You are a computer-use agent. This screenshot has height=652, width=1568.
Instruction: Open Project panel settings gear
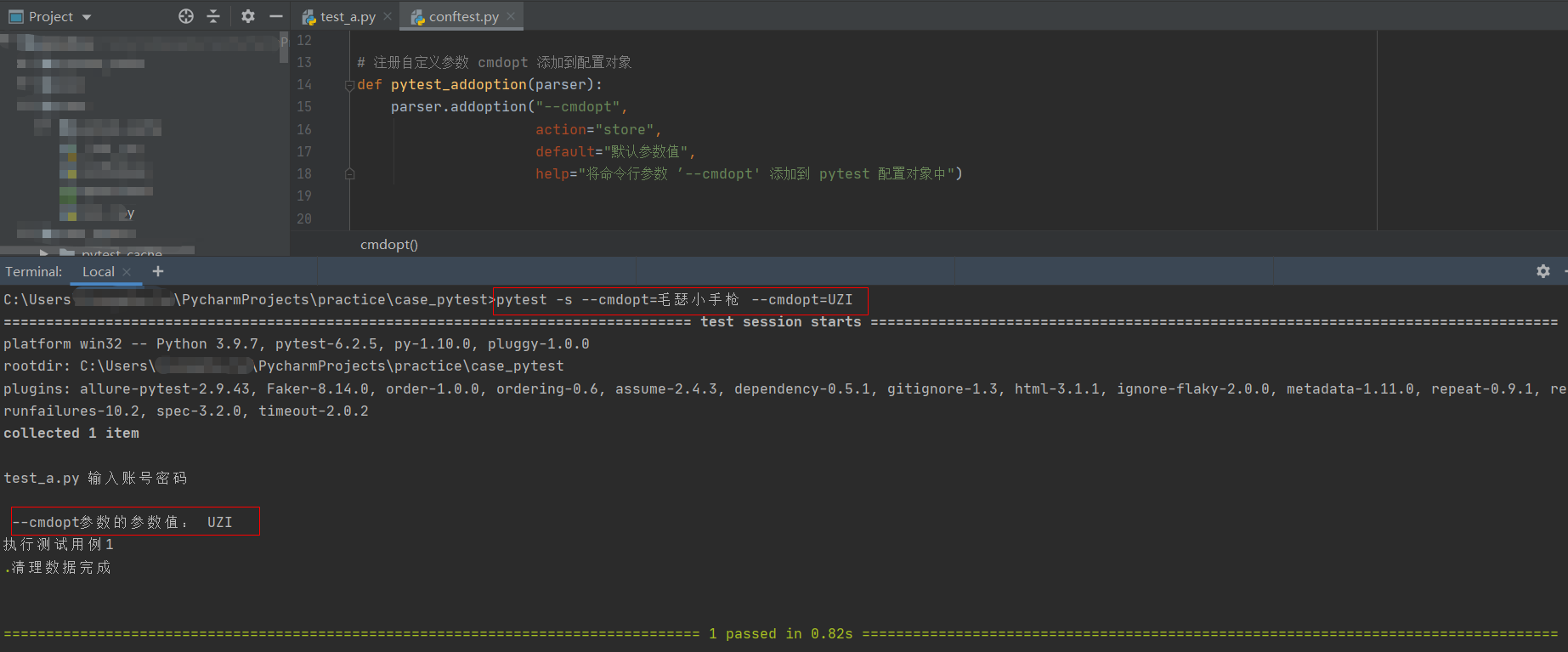click(248, 16)
